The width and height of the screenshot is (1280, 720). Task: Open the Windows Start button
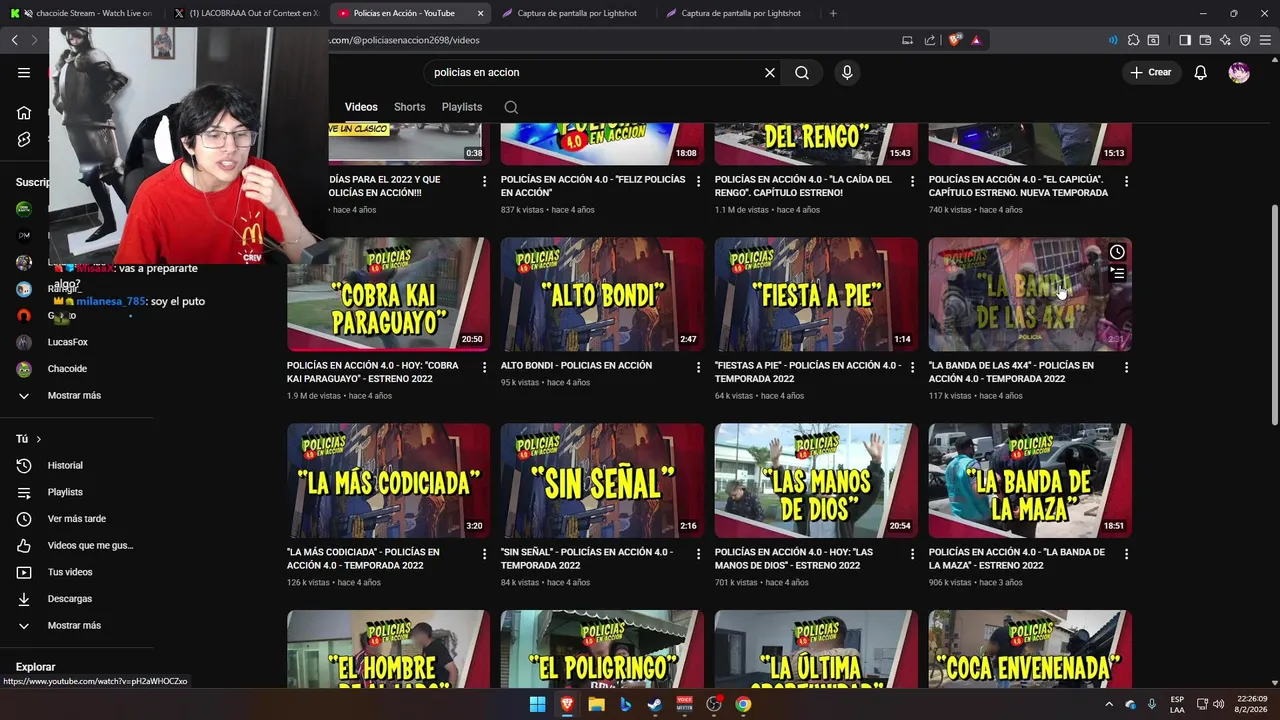(x=537, y=704)
